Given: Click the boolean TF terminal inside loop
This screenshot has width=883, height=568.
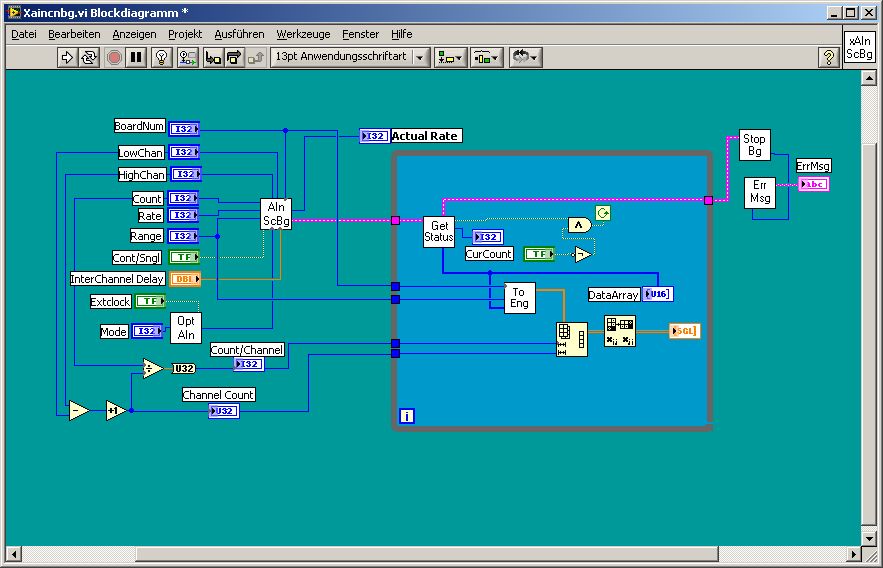Looking at the screenshot, I should pyautogui.click(x=539, y=254).
